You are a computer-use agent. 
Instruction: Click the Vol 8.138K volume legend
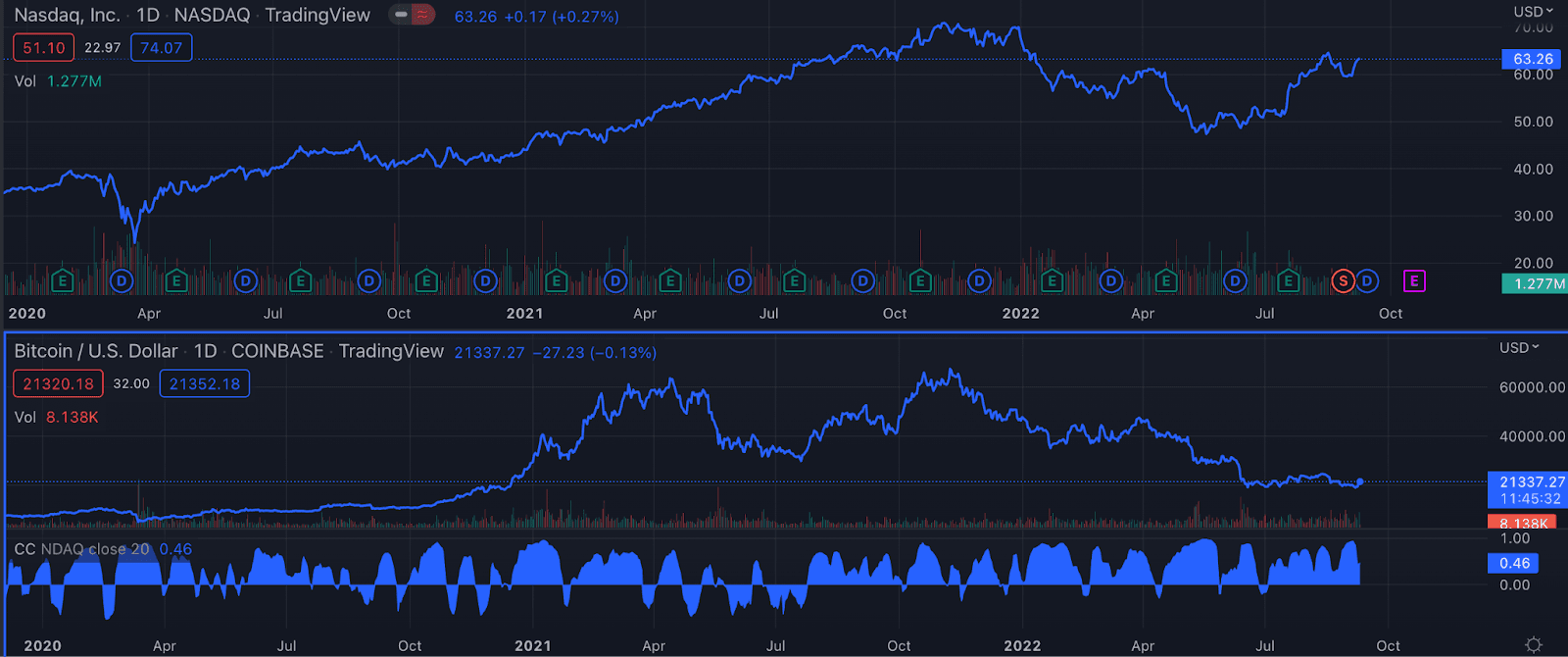pyautogui.click(x=57, y=417)
